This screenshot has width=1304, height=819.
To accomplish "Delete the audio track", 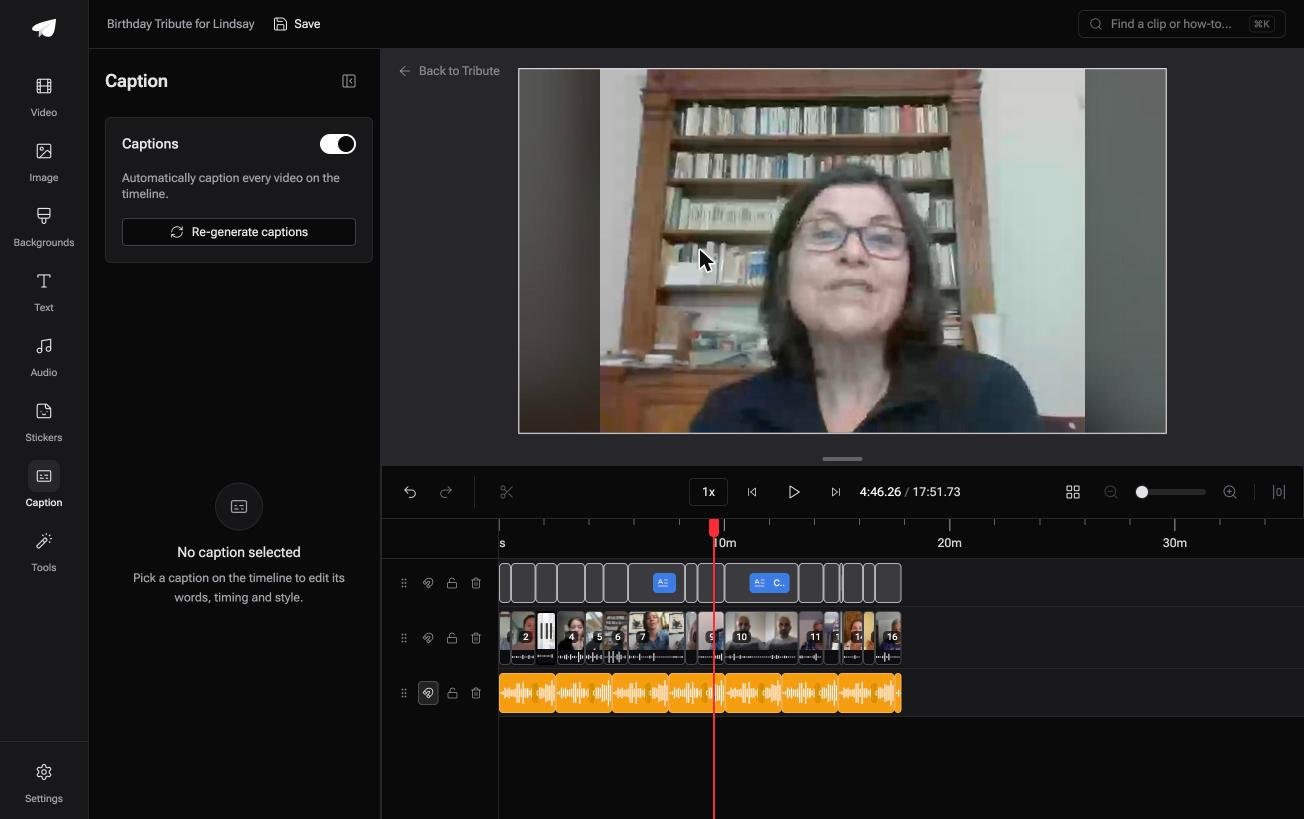I will (x=476, y=693).
